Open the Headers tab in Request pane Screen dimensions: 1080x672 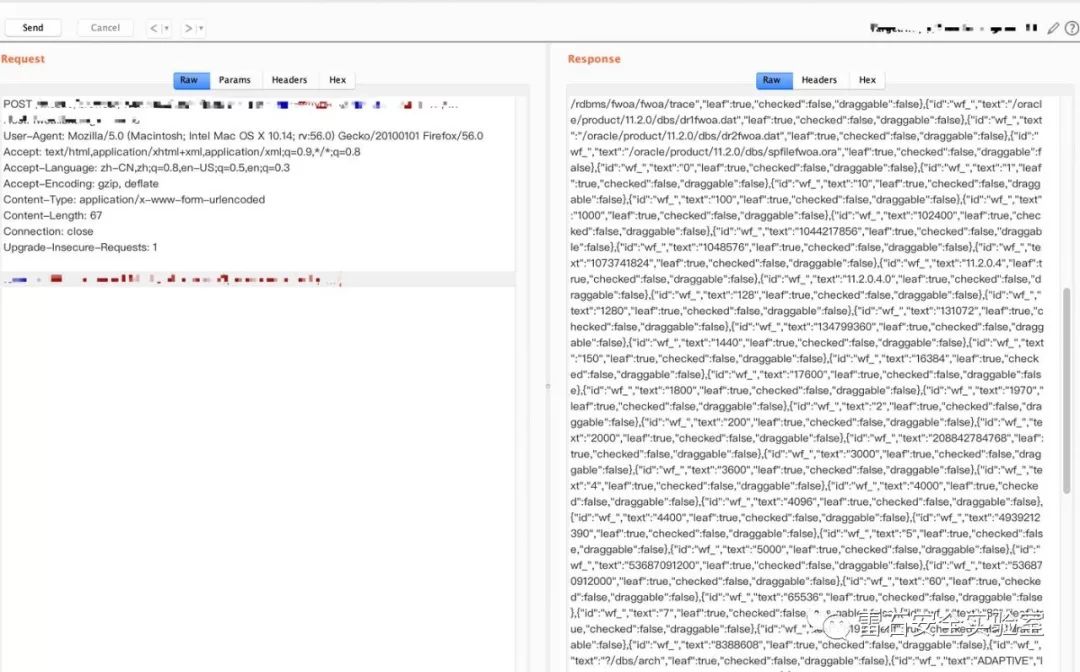coord(289,80)
